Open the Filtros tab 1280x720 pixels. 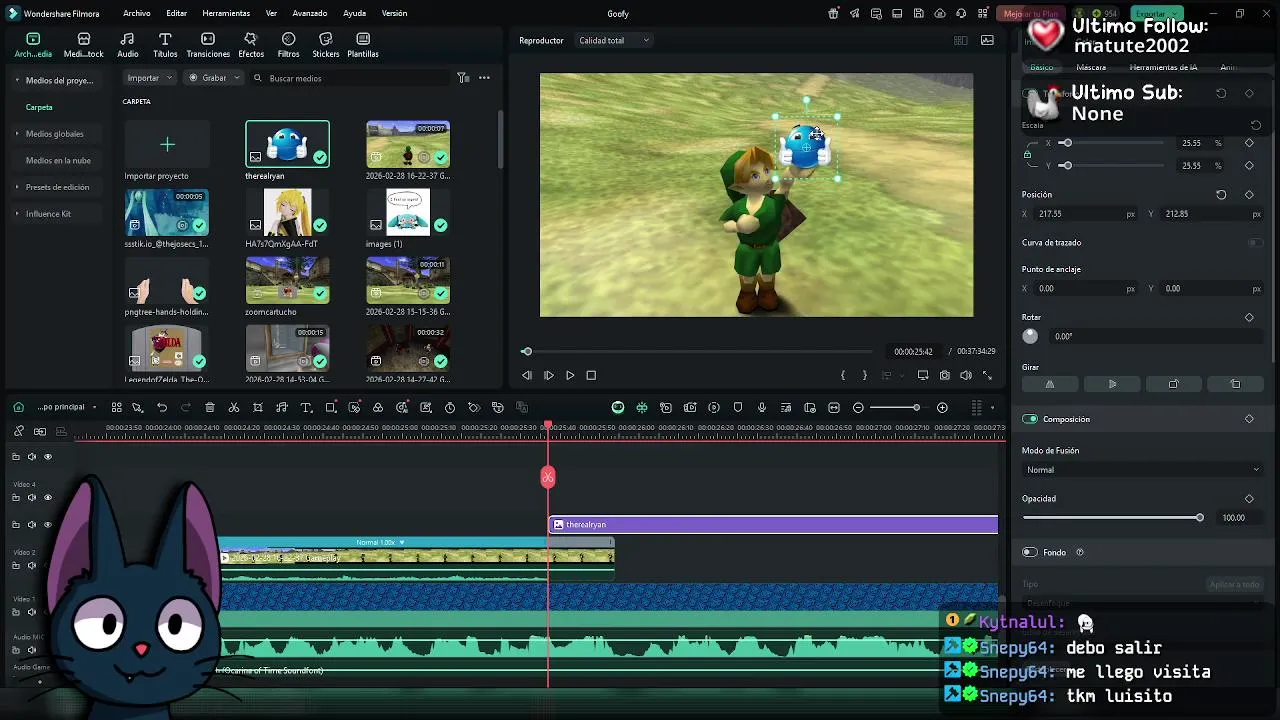288,45
